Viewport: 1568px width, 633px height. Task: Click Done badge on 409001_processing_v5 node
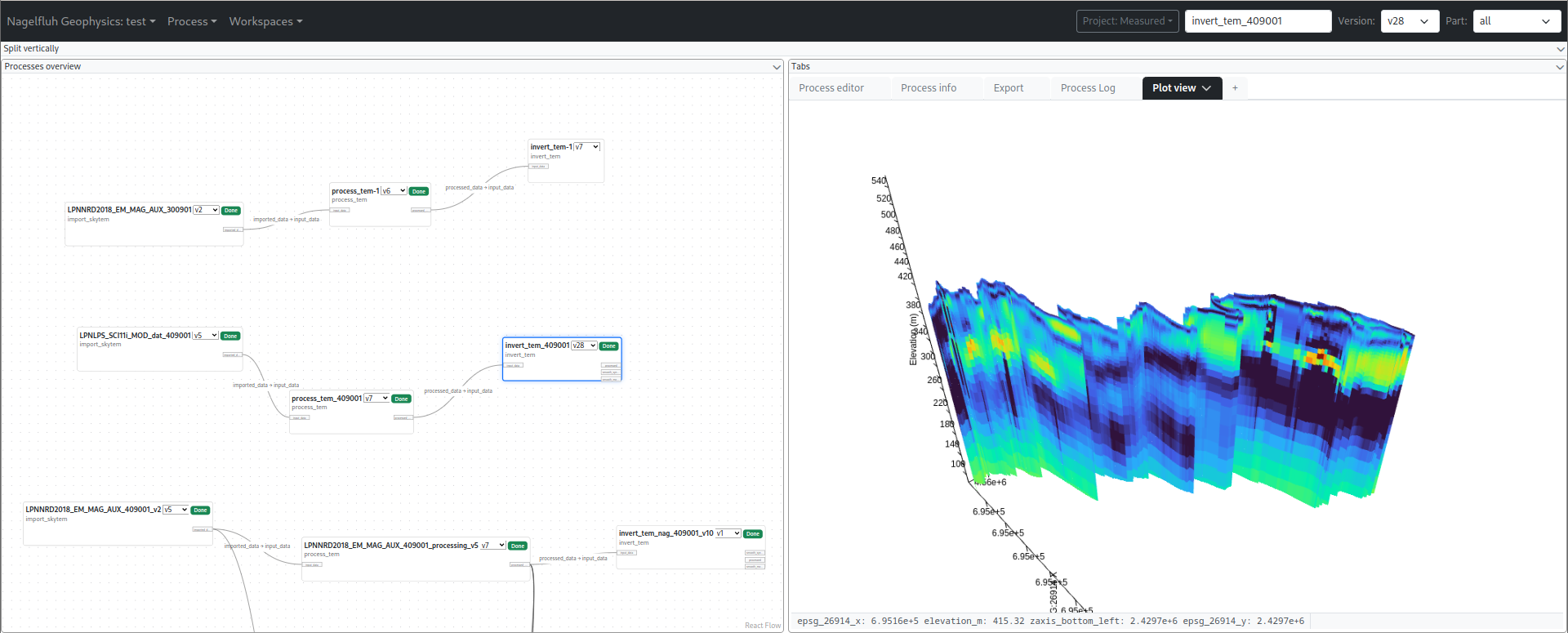click(x=518, y=546)
